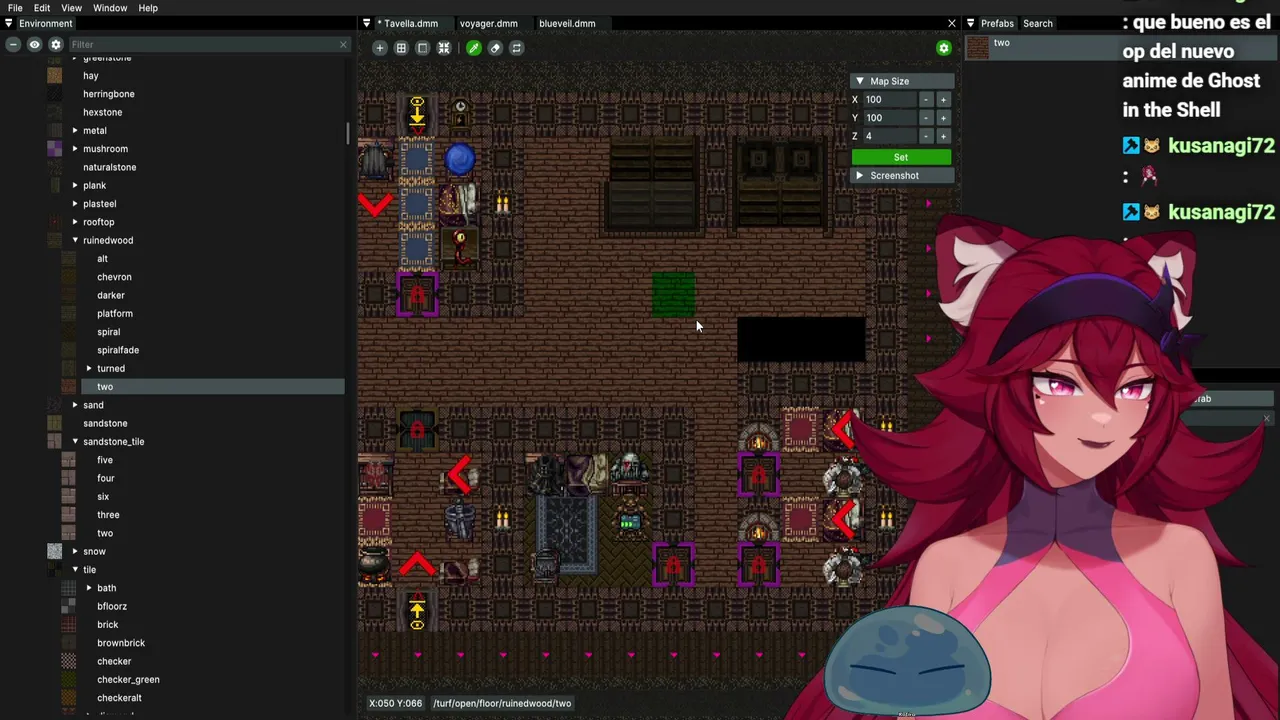Expand the Screenshot section
1280x720 pixels.
(x=859, y=176)
